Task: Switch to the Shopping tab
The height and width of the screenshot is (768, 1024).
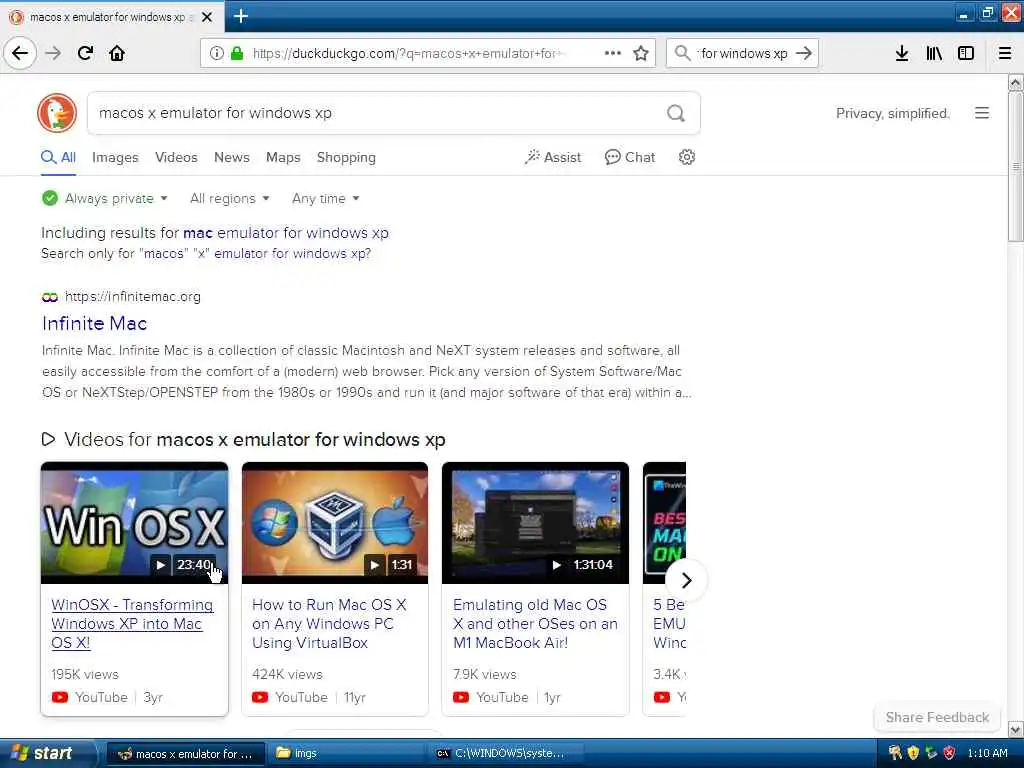Action: pyautogui.click(x=346, y=157)
